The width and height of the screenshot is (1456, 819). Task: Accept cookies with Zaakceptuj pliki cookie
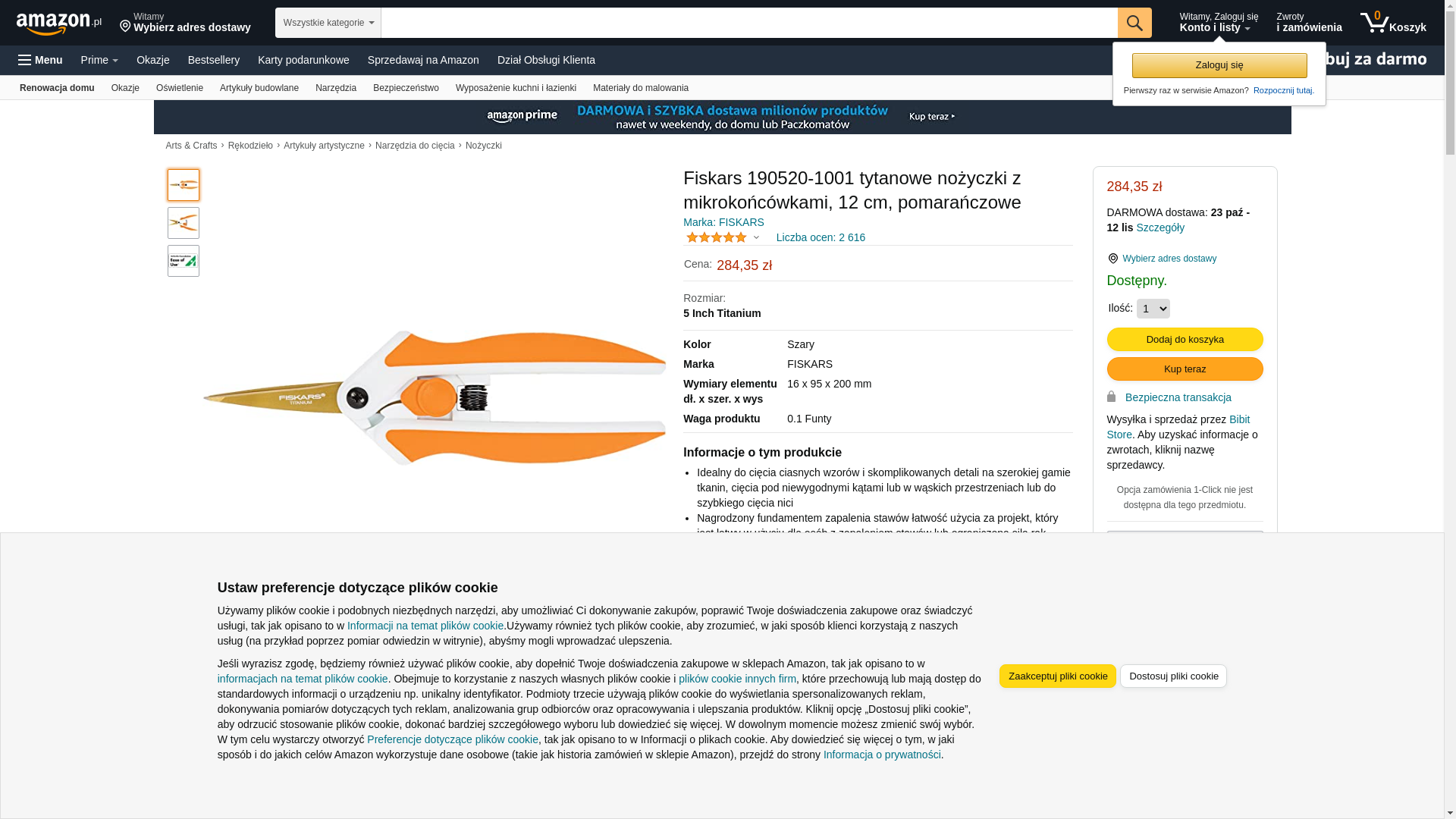tap(1057, 676)
